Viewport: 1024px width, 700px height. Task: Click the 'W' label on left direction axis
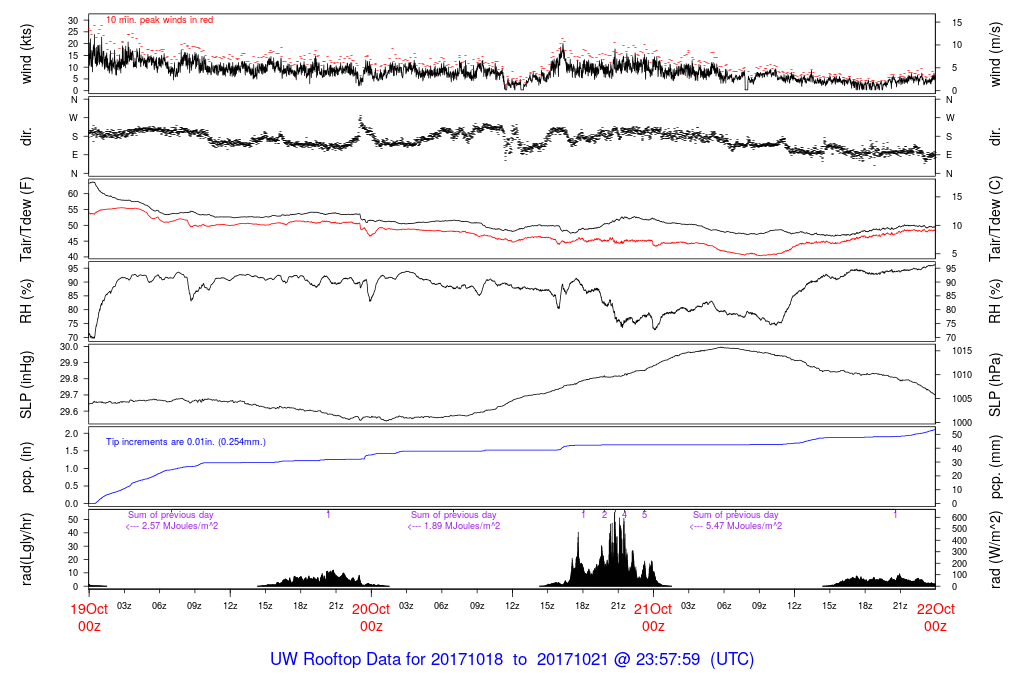74,118
